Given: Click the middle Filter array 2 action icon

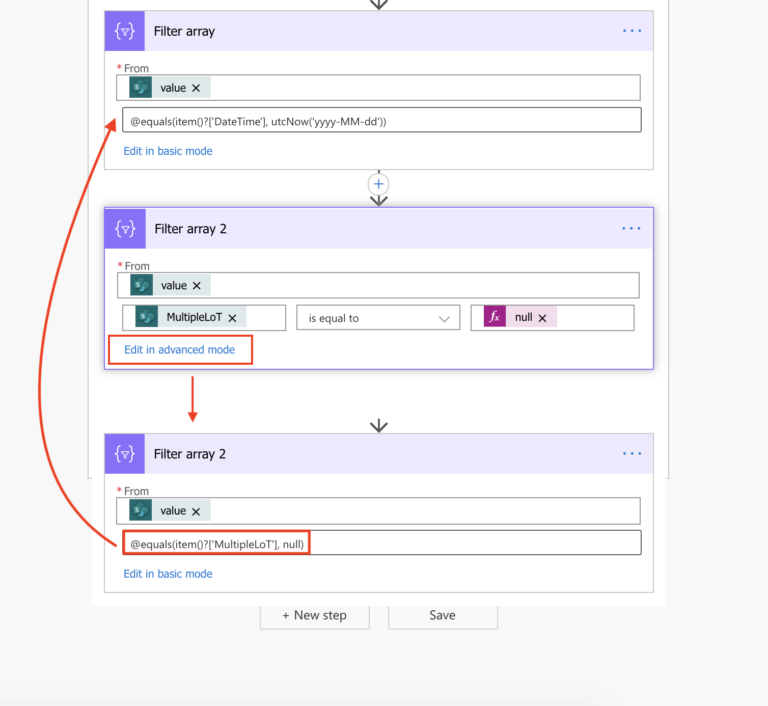Looking at the screenshot, I should 125,228.
